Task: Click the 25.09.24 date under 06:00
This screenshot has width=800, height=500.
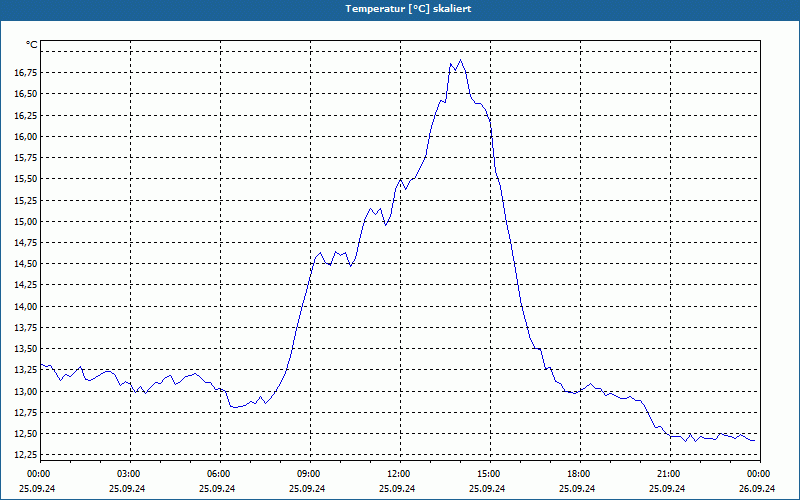Action: click(x=217, y=488)
